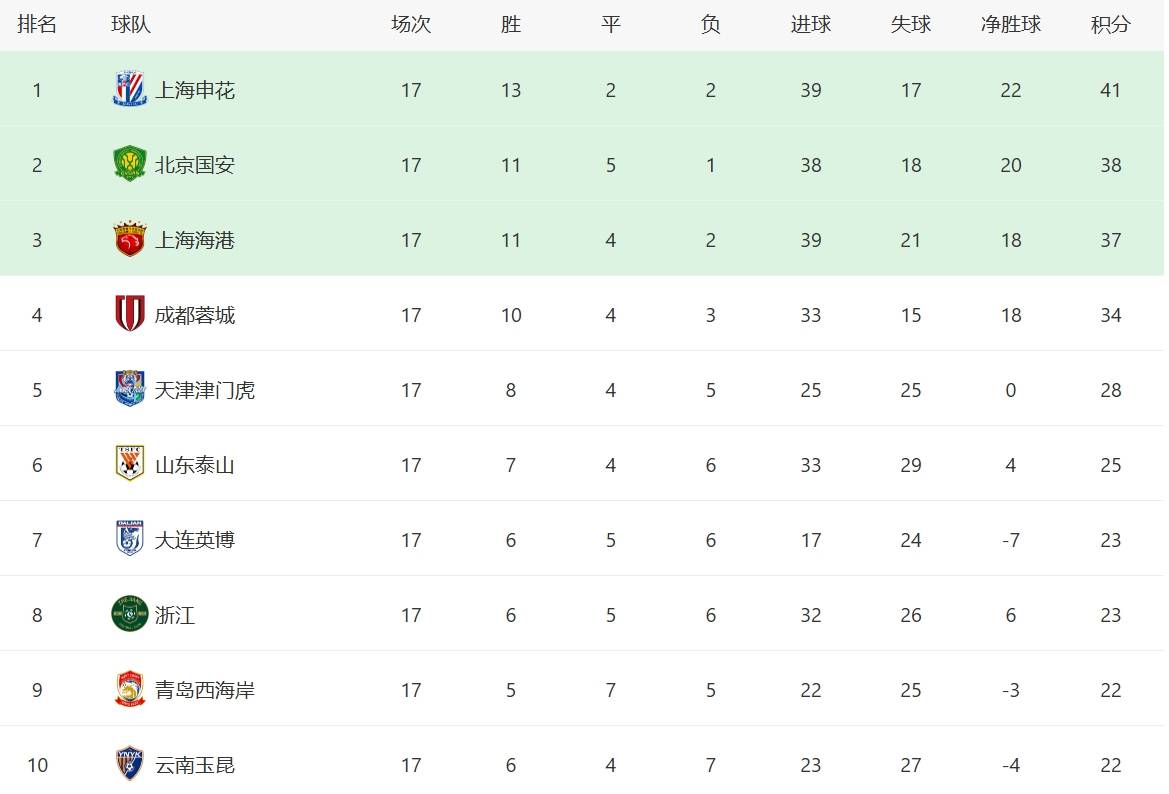Screen dimensions: 1169x794
Task: Click the Shanghai Port red crest
Action: [129, 240]
